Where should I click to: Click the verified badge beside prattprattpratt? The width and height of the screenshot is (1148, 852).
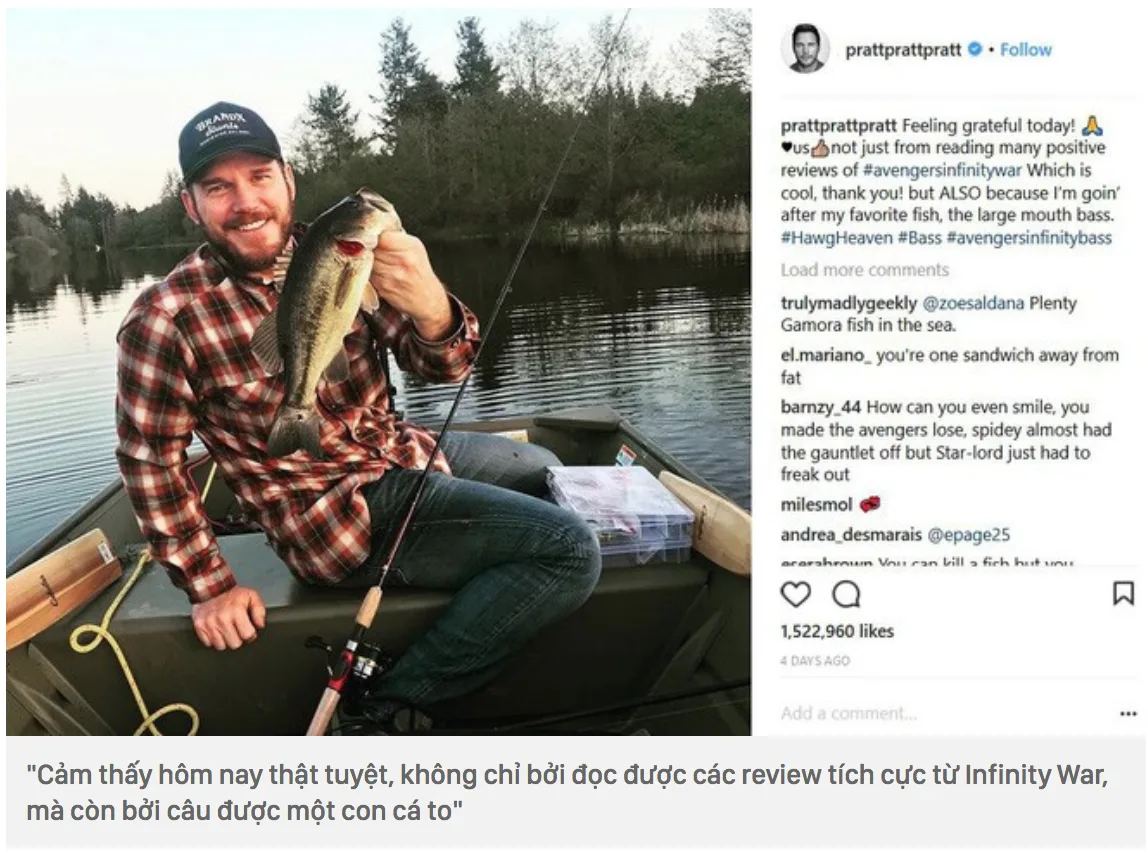click(x=974, y=50)
